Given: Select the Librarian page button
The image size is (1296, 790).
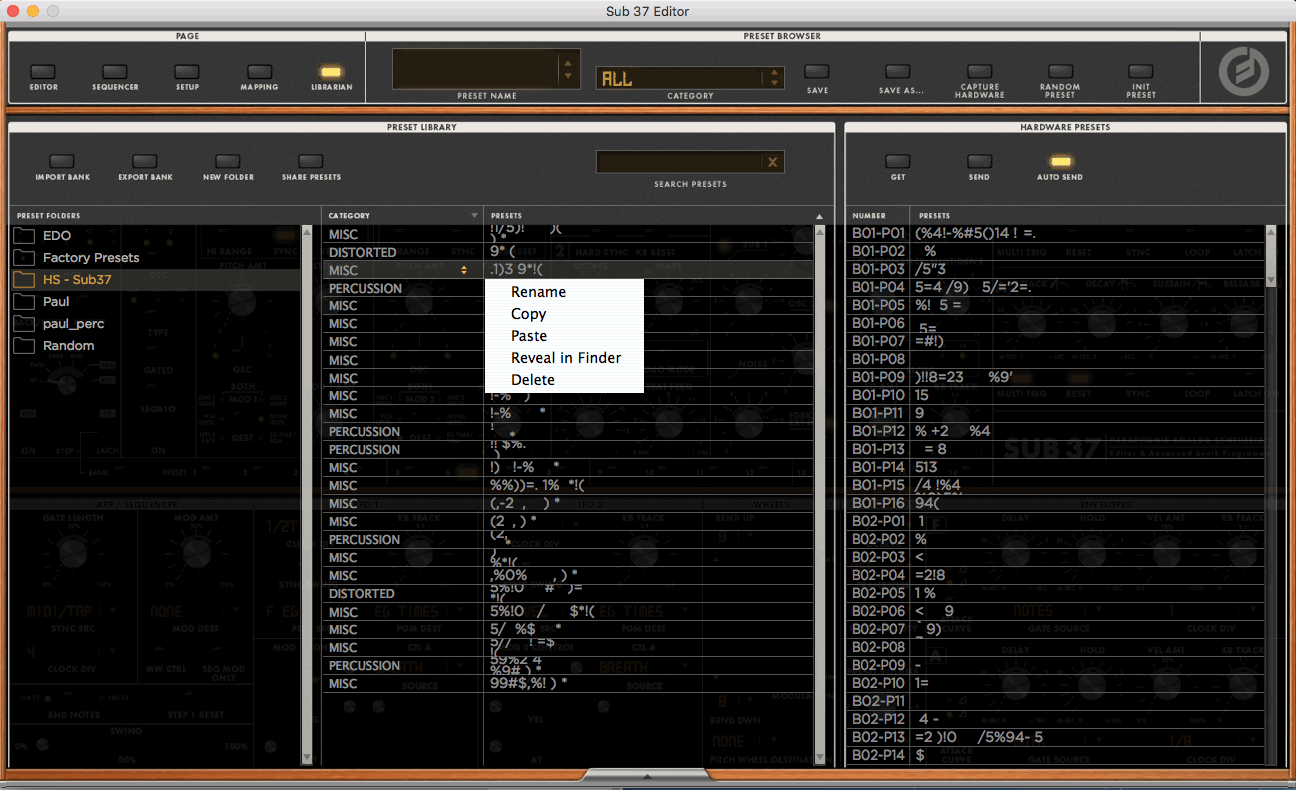Looking at the screenshot, I should click(331, 72).
